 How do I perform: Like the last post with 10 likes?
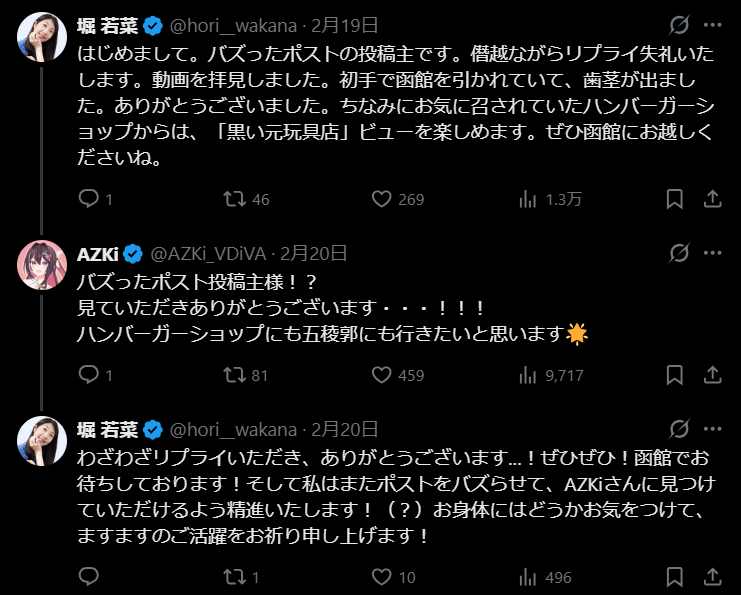(x=381, y=577)
